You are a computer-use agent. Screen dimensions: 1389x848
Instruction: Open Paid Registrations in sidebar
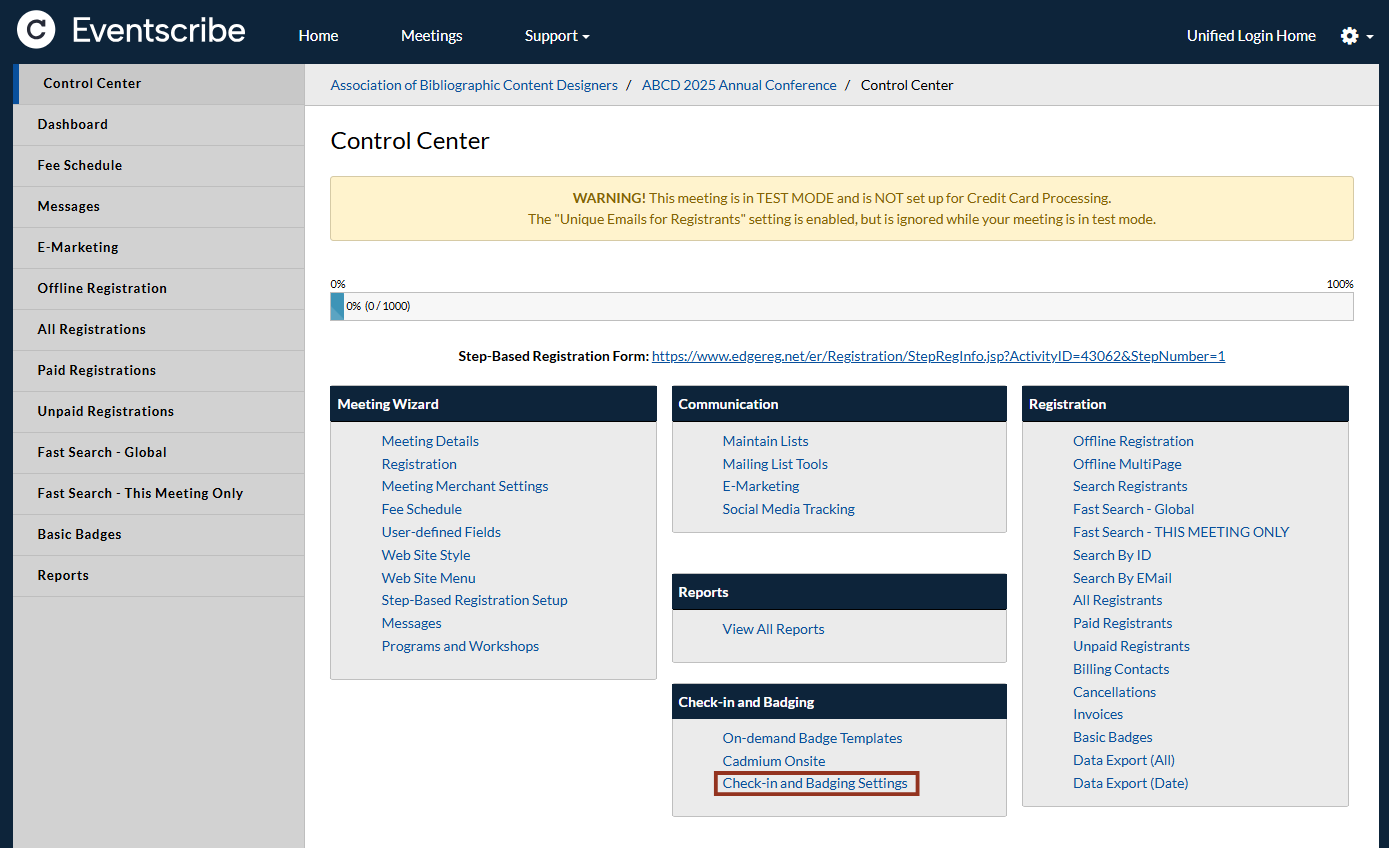tap(159, 371)
